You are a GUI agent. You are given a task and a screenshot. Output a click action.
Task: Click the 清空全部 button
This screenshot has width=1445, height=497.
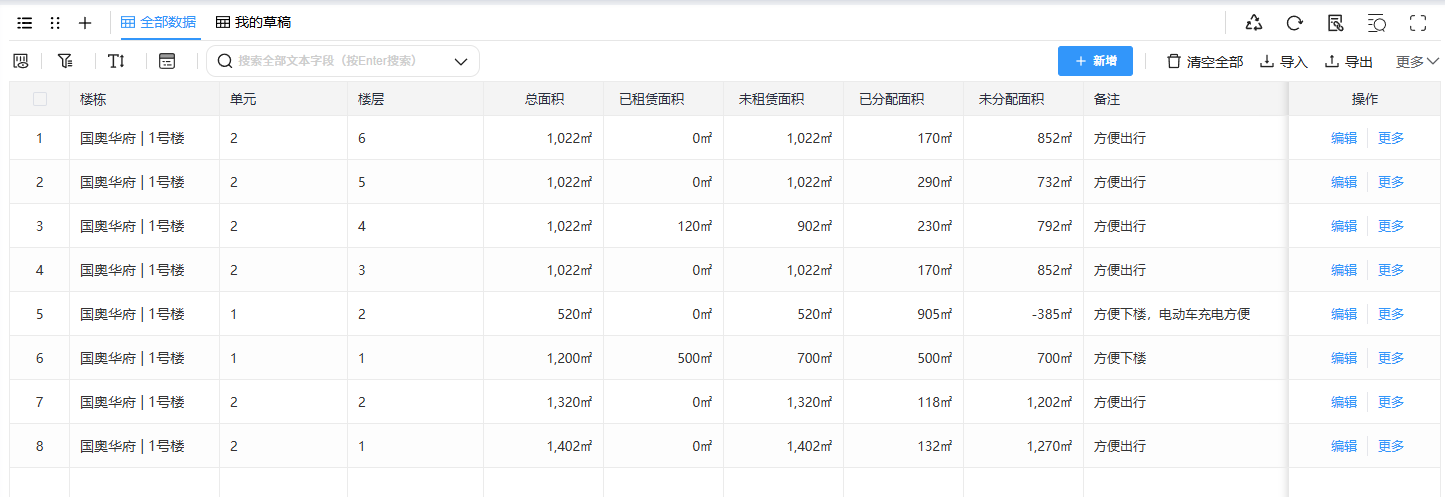point(1205,61)
